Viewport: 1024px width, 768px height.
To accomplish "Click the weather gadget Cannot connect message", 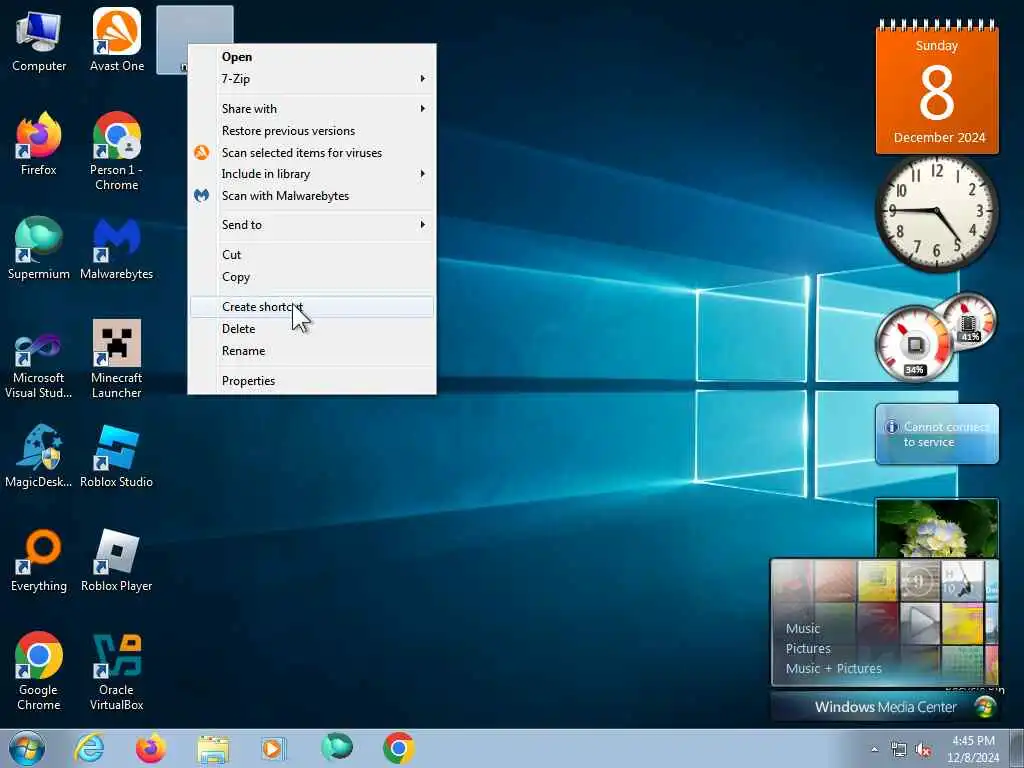I will (x=937, y=434).
